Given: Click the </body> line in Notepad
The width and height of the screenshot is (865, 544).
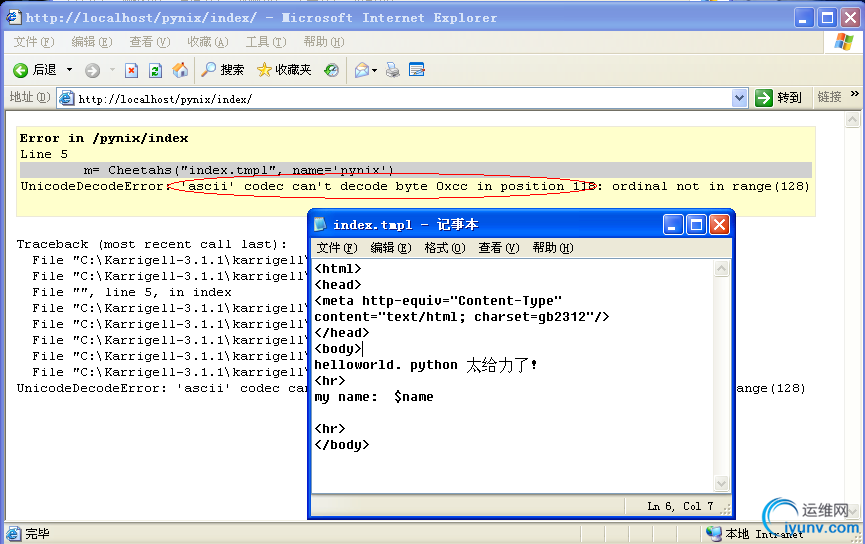Looking at the screenshot, I should coord(341,445).
